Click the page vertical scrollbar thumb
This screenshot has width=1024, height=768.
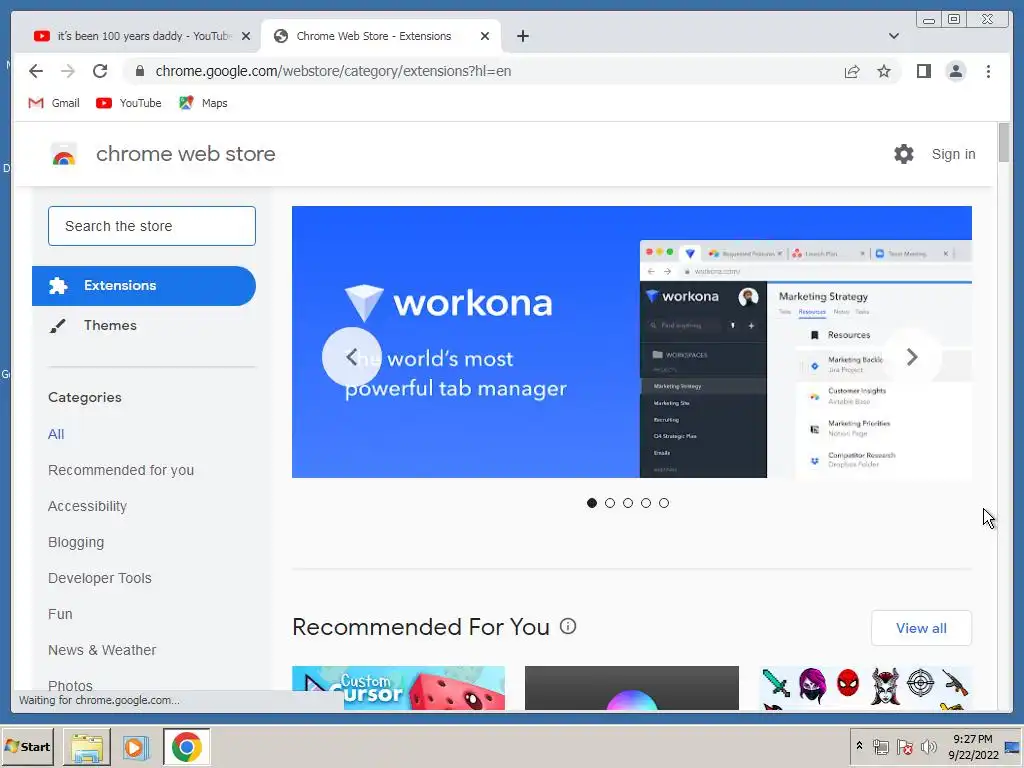pyautogui.click(x=1004, y=142)
